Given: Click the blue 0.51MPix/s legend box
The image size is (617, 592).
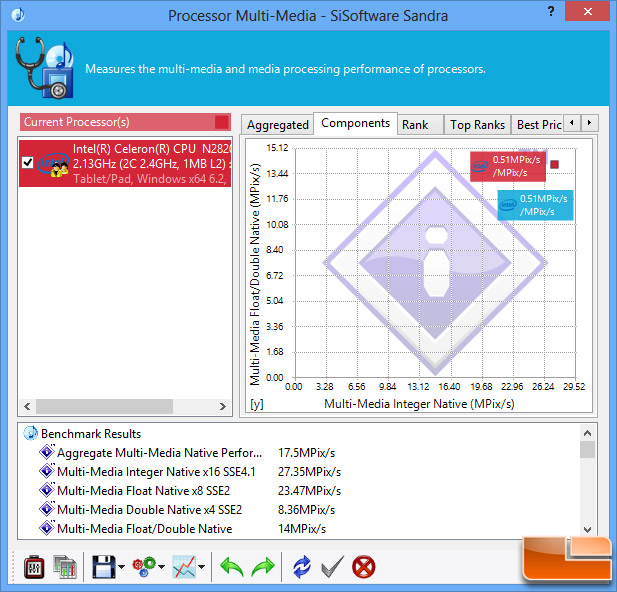Looking at the screenshot, I should point(535,205).
